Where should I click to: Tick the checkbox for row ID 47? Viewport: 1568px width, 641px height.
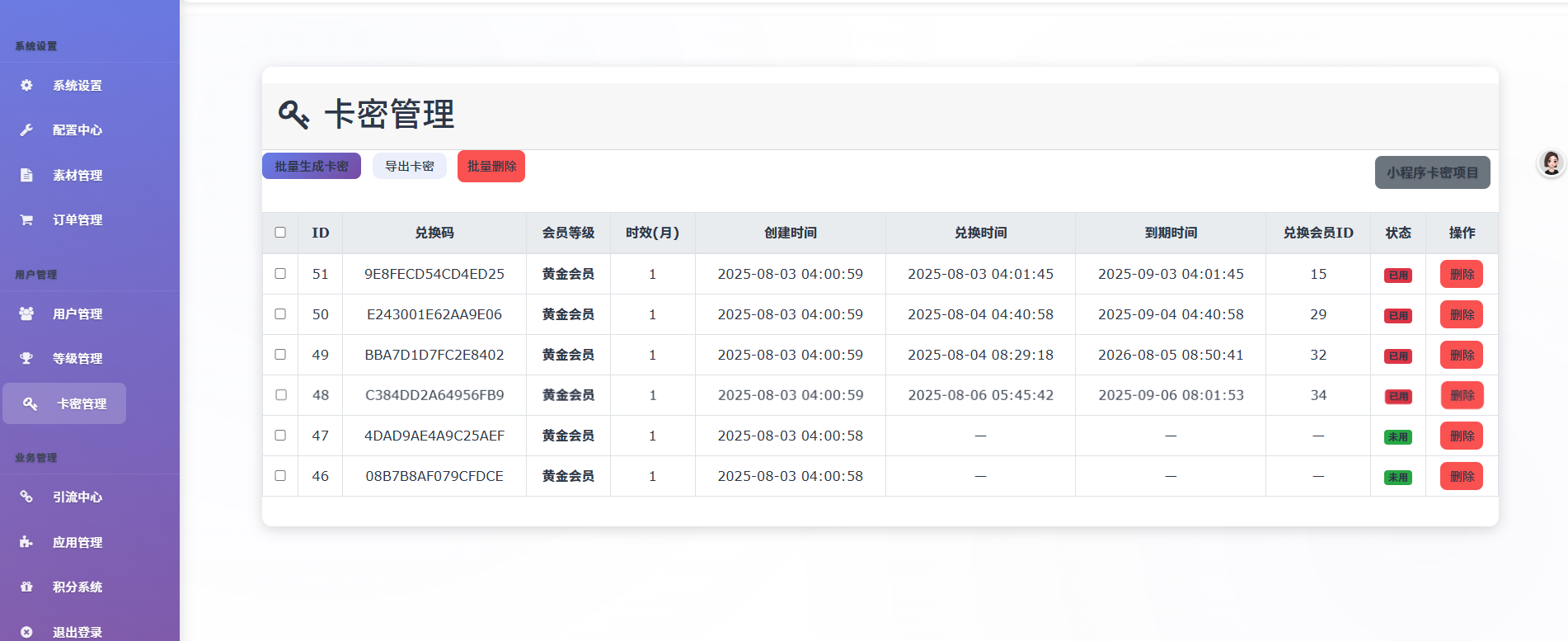tap(280, 435)
